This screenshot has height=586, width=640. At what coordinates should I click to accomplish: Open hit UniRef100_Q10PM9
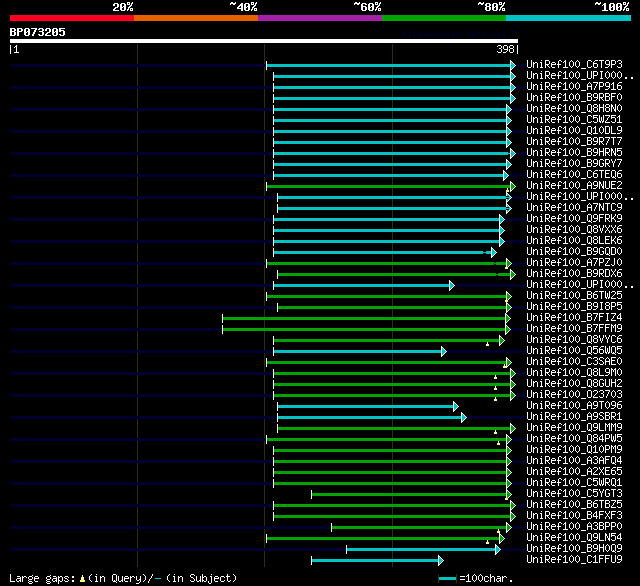tap(574, 450)
